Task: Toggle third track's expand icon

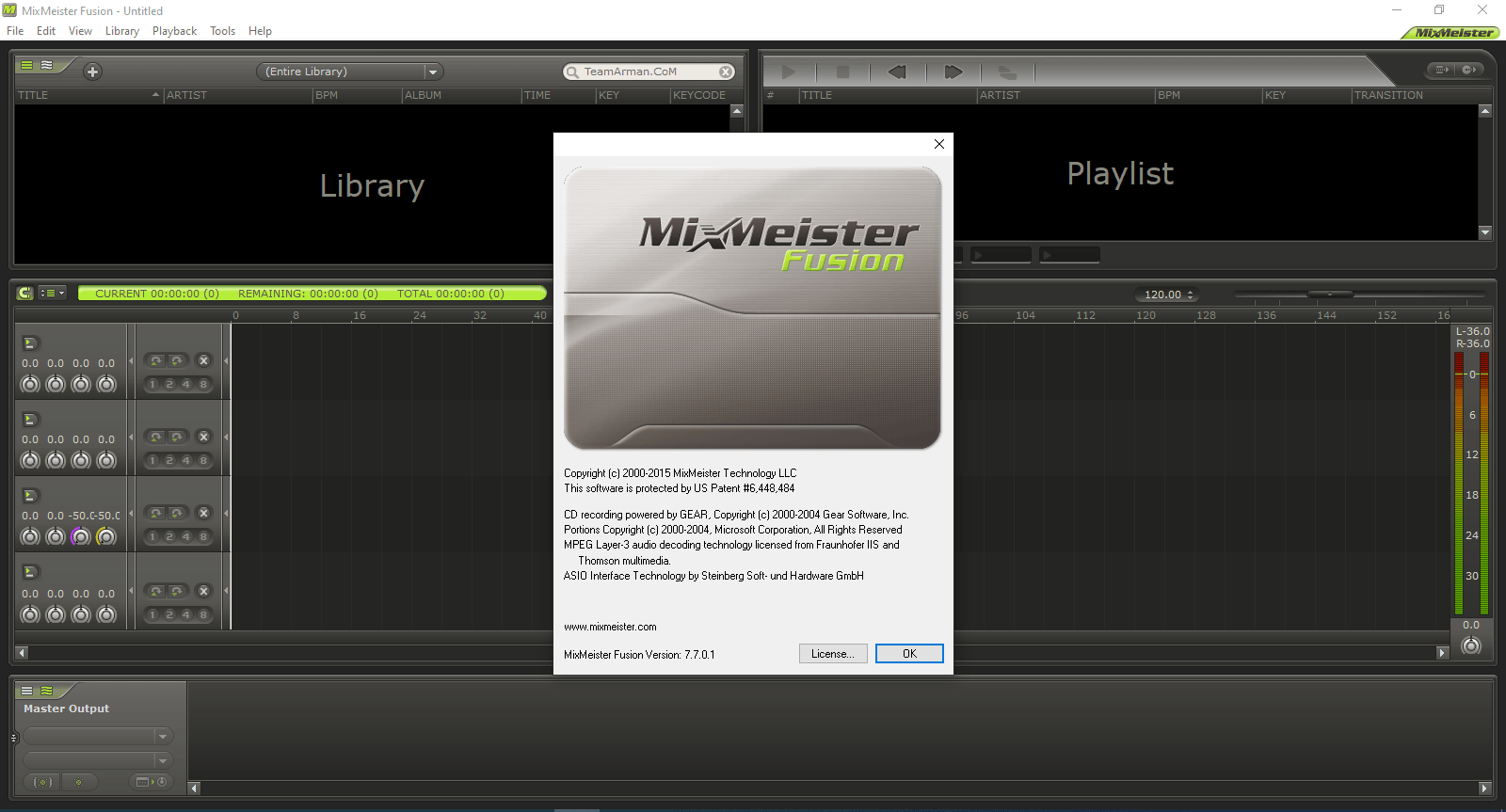Action: [x=29, y=496]
